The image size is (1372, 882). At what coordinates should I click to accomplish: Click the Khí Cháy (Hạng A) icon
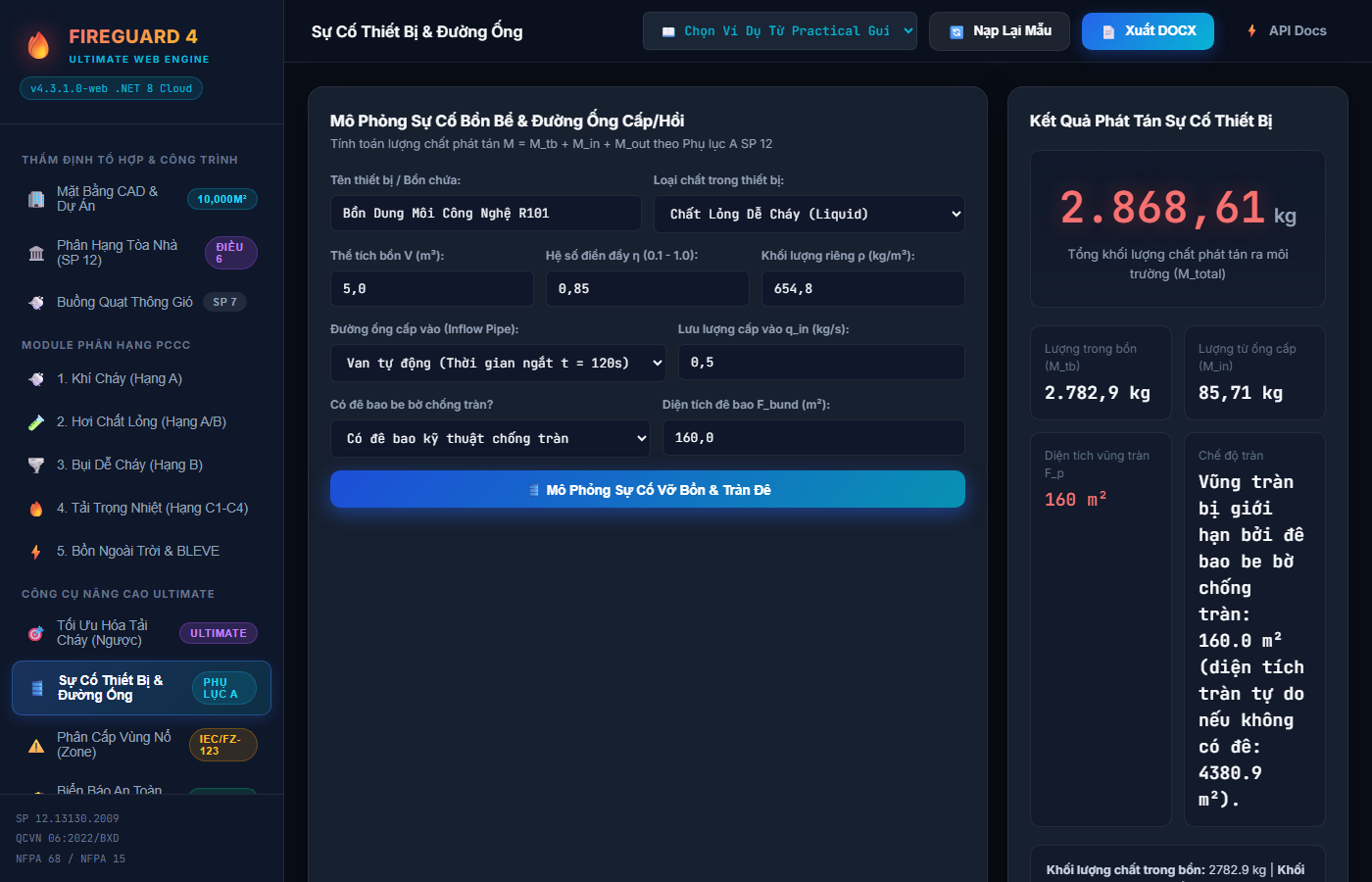36,378
